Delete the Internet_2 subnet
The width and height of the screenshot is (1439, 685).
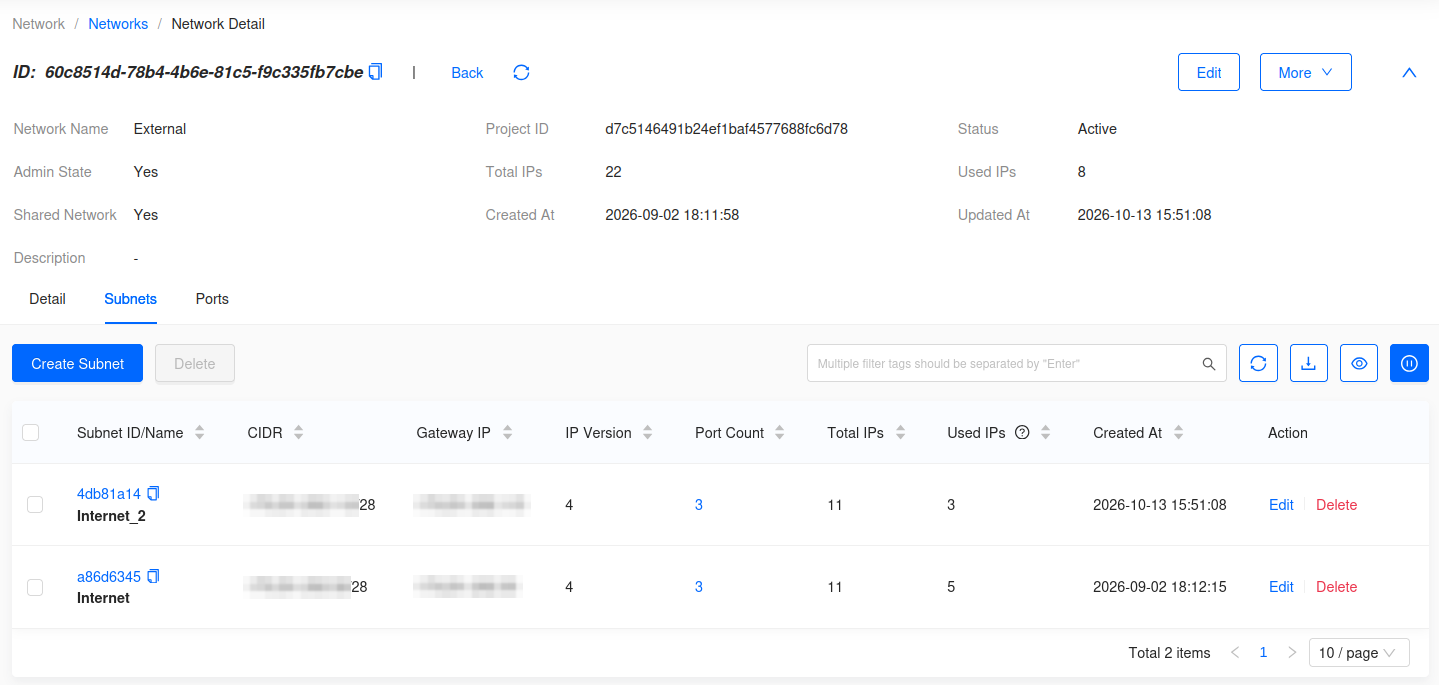click(x=1336, y=505)
